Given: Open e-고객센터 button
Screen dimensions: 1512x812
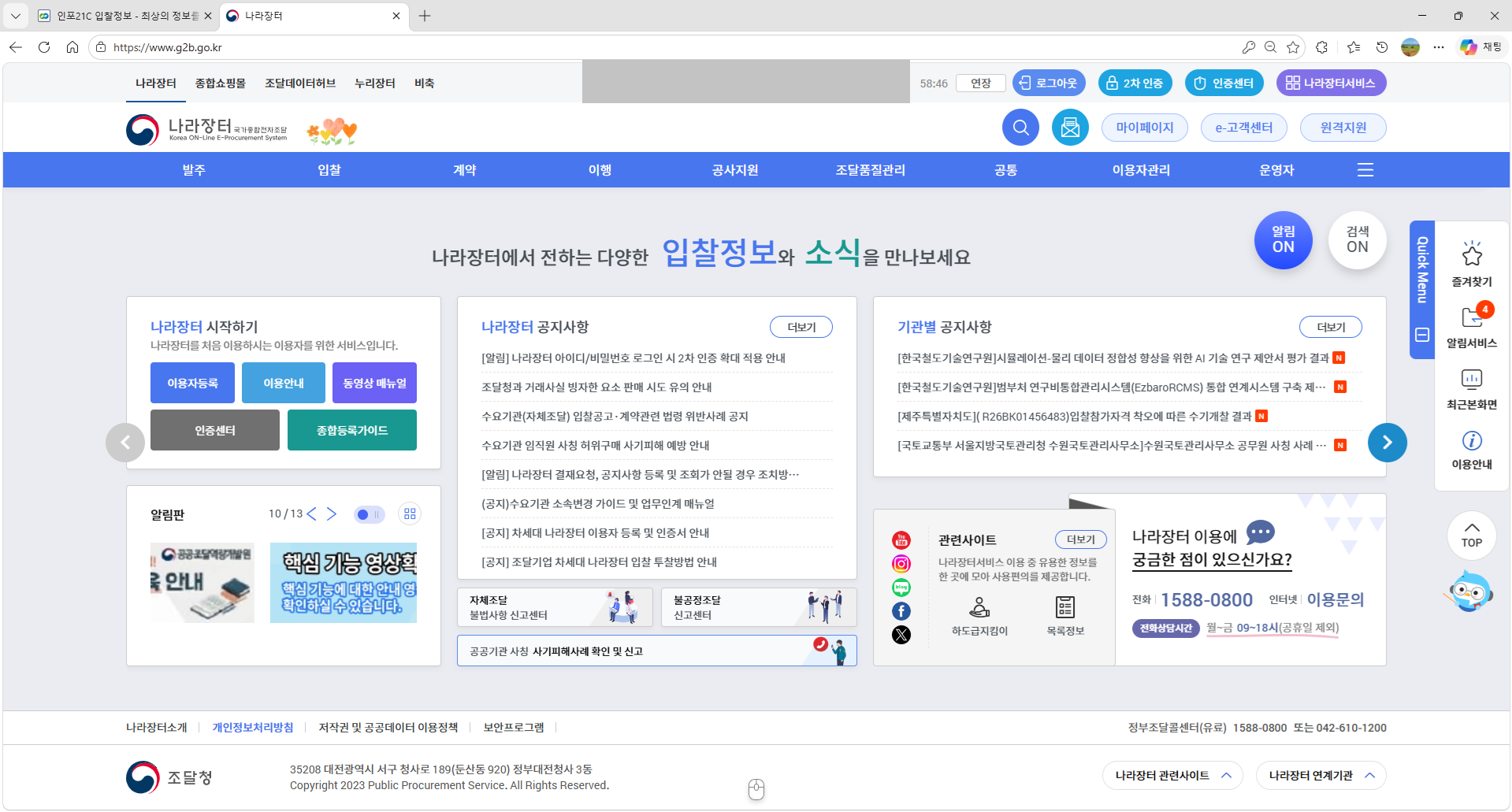Looking at the screenshot, I should 1244,128.
